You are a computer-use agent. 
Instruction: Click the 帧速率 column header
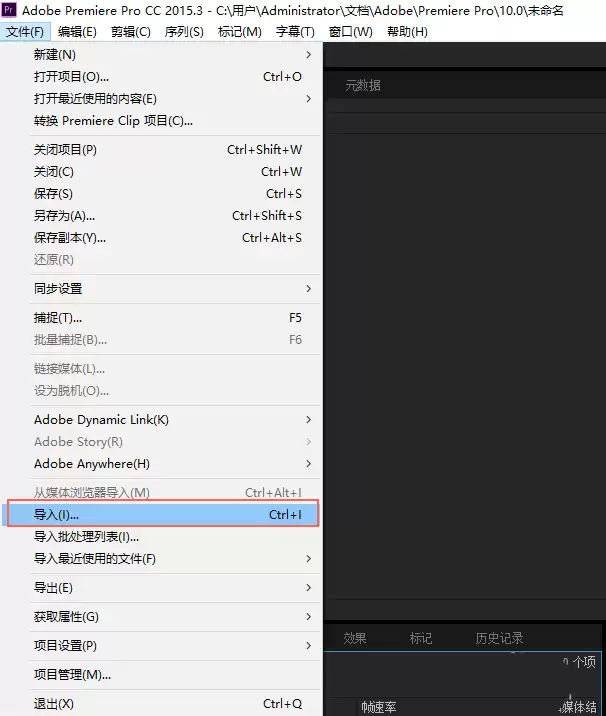(x=379, y=707)
